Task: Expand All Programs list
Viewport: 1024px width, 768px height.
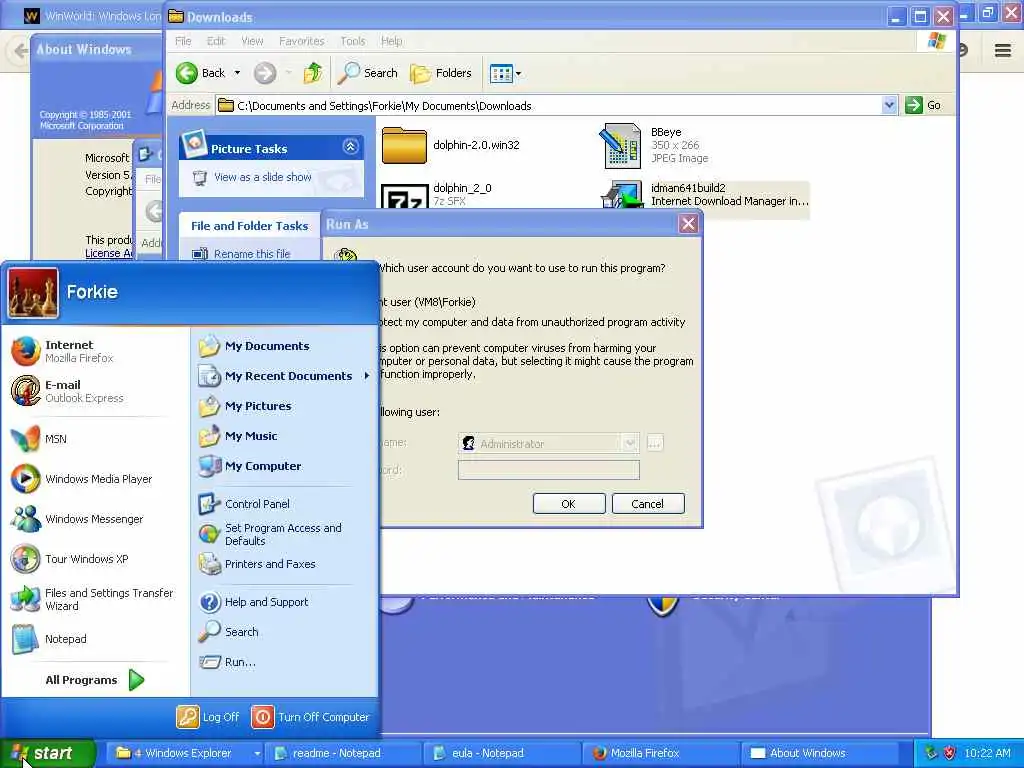Action: (x=95, y=680)
